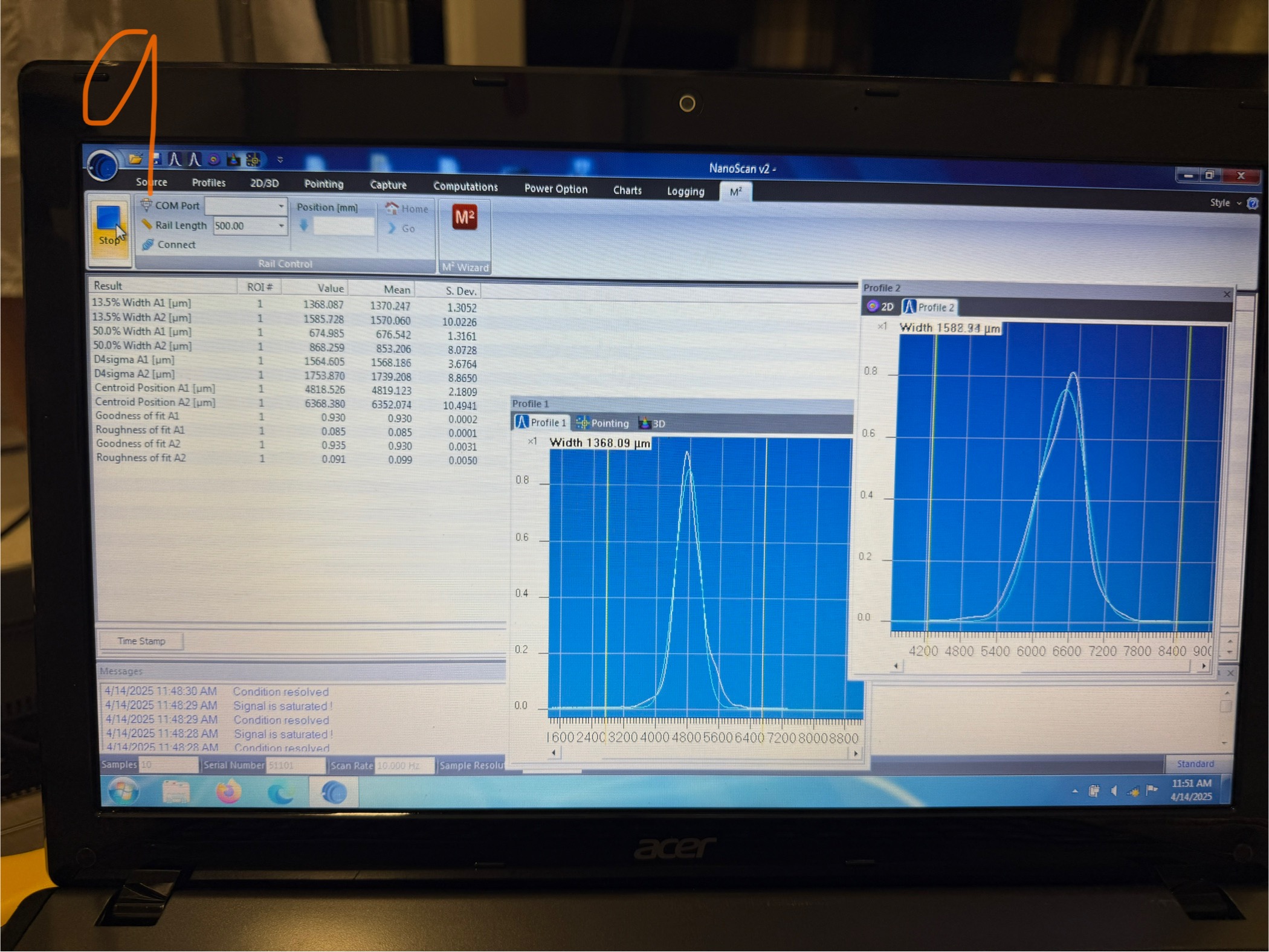Click the Scan Rate field in status bar
1269x952 pixels.
pos(404,765)
